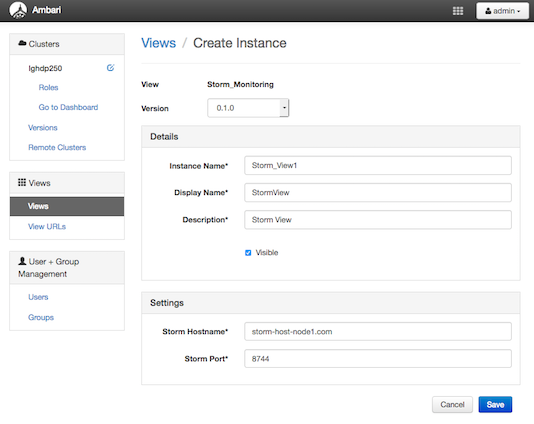Open the admin user dropdown
Viewport: 534px width, 424px height.
502,11
